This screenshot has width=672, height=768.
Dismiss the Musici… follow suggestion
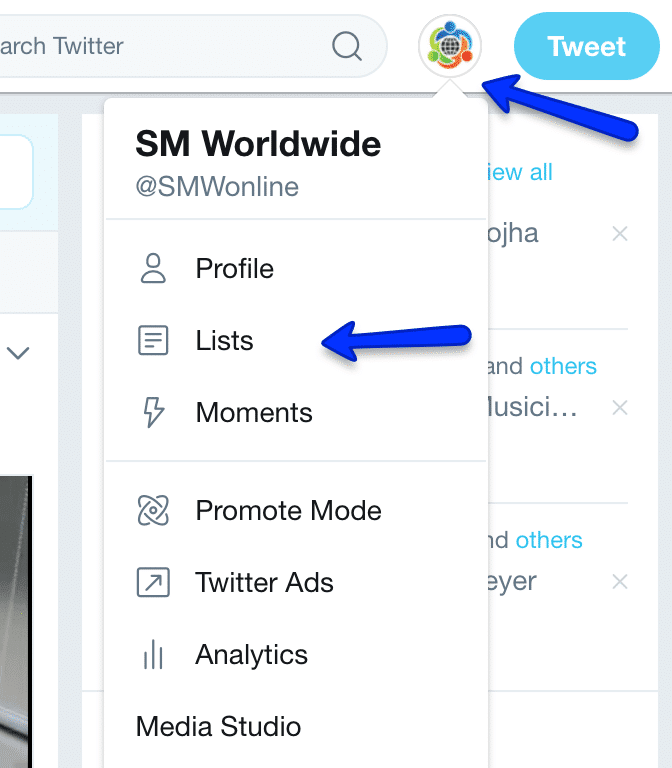620,408
